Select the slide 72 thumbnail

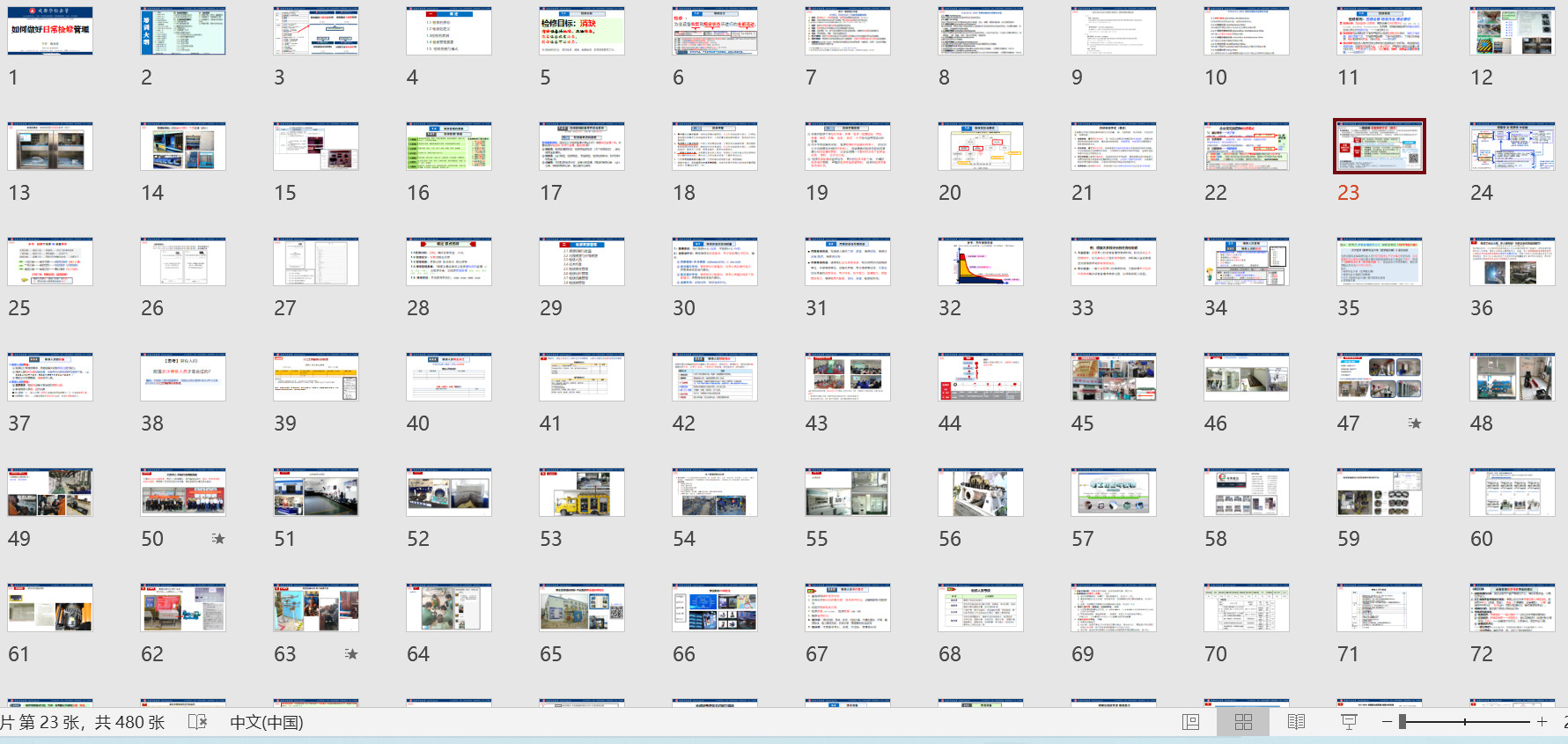1512,608
